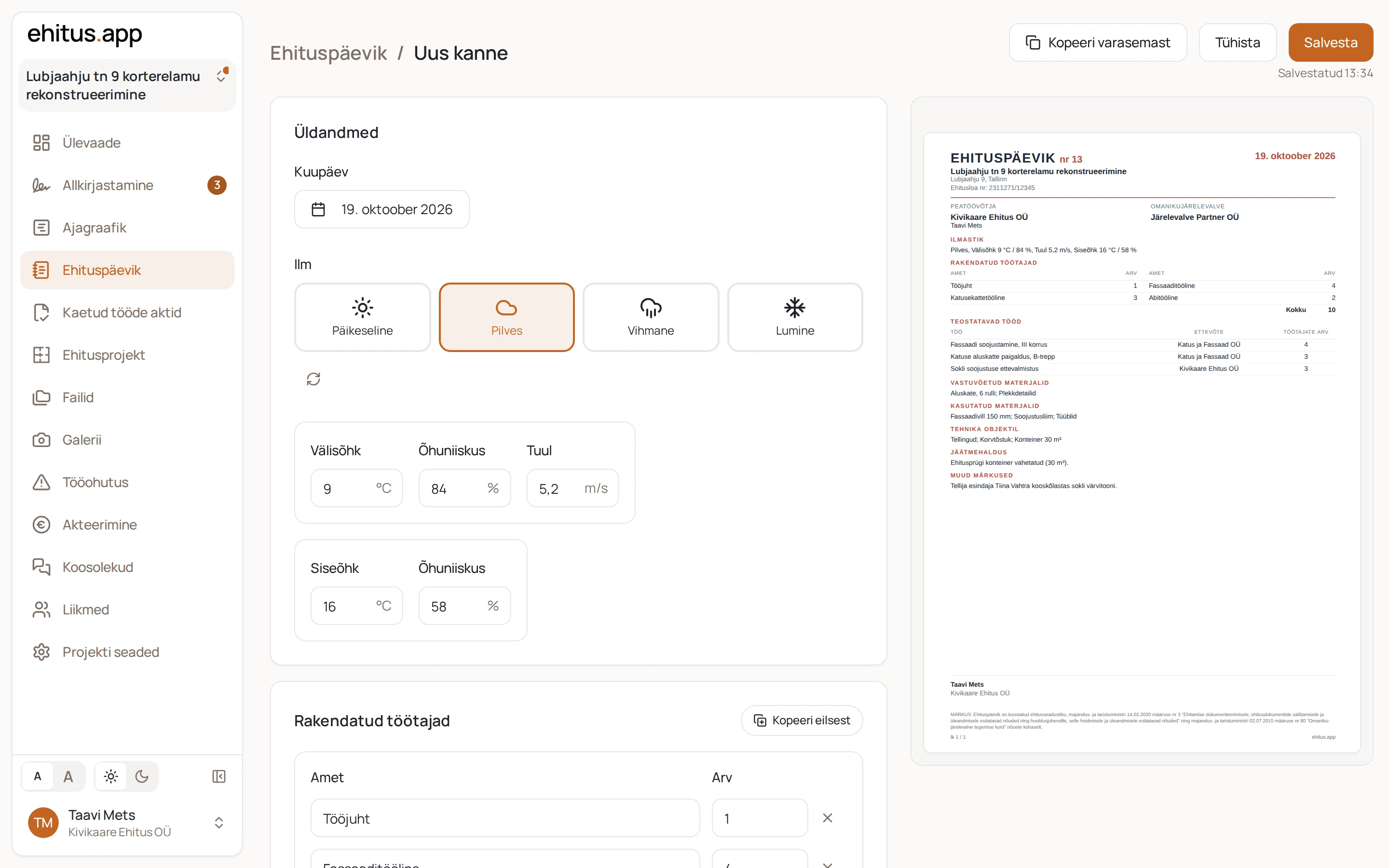Screen dimensions: 1389x868
Task: Open the Ehitusprojekt blueprint icon
Action: click(x=41, y=355)
